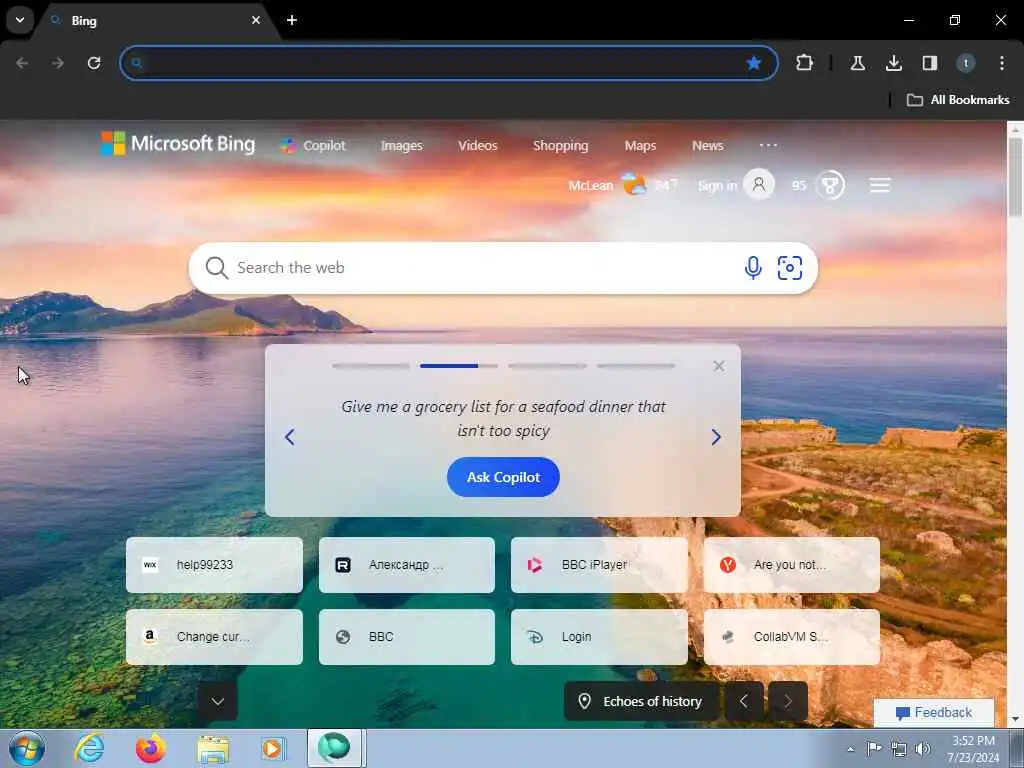Open the News menu item
1024x768 pixels.
click(x=707, y=146)
